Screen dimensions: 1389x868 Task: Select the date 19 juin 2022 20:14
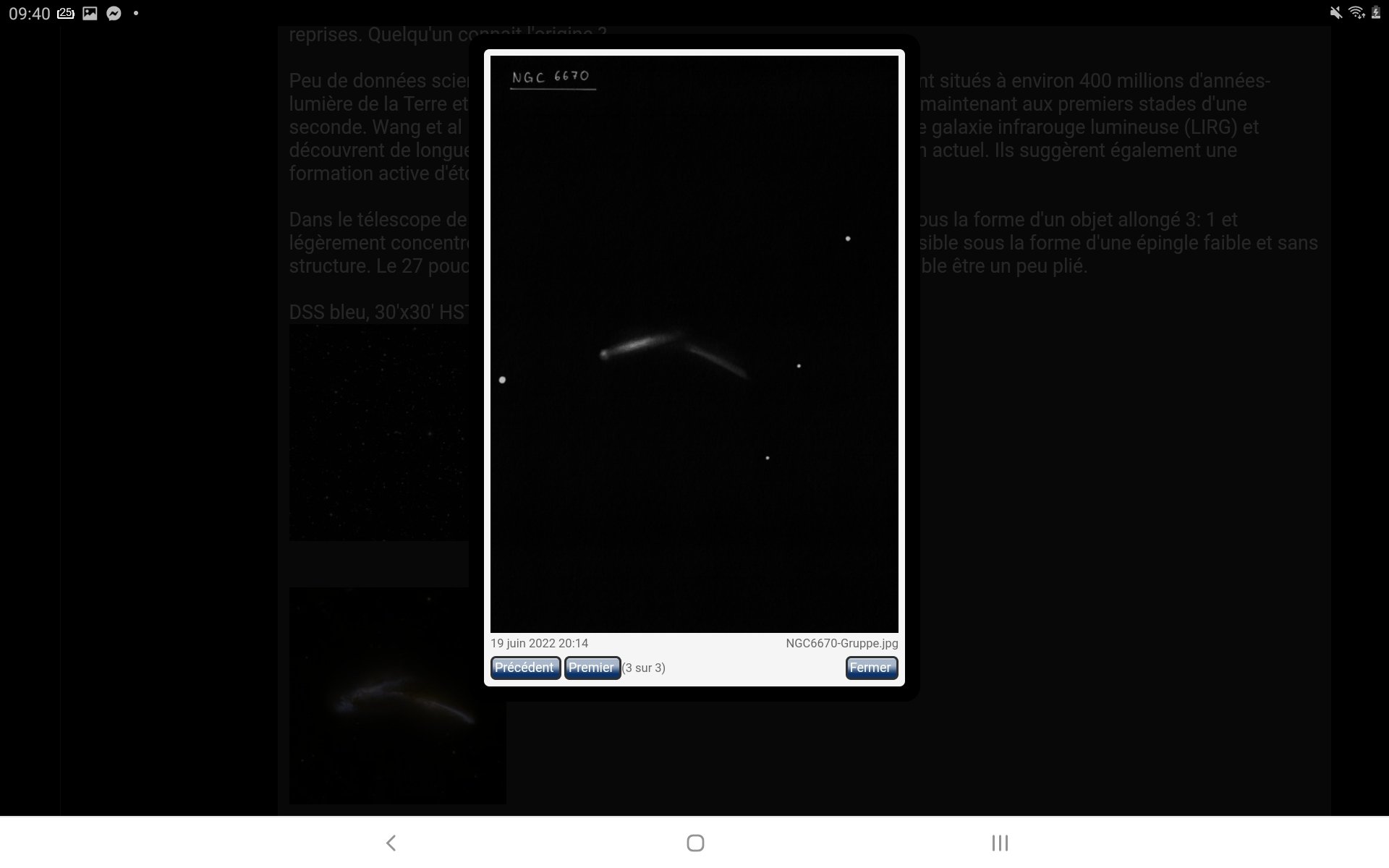click(x=539, y=643)
